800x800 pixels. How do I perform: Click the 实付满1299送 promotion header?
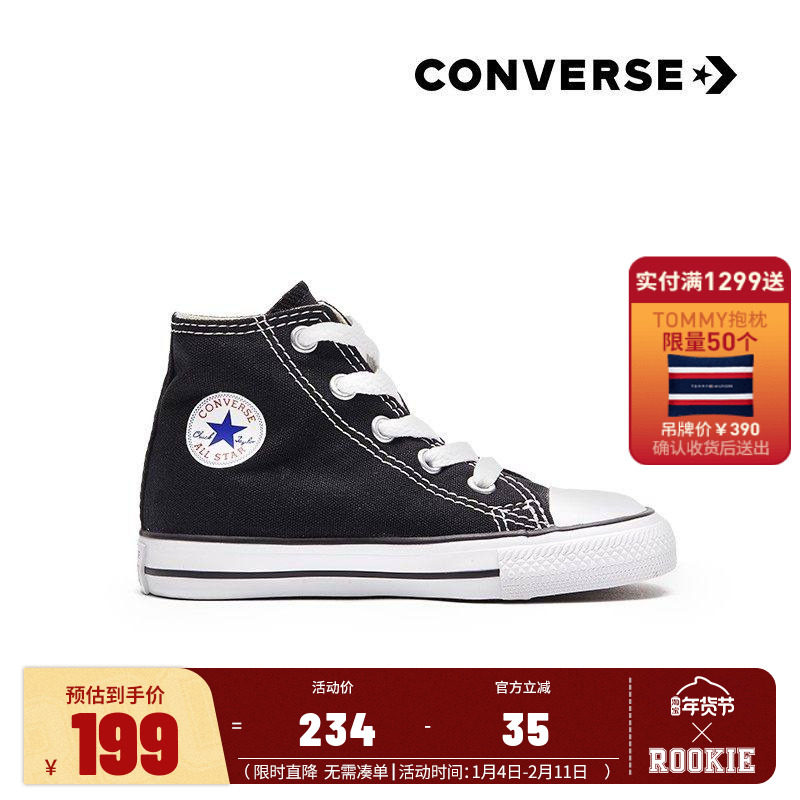pos(710,282)
